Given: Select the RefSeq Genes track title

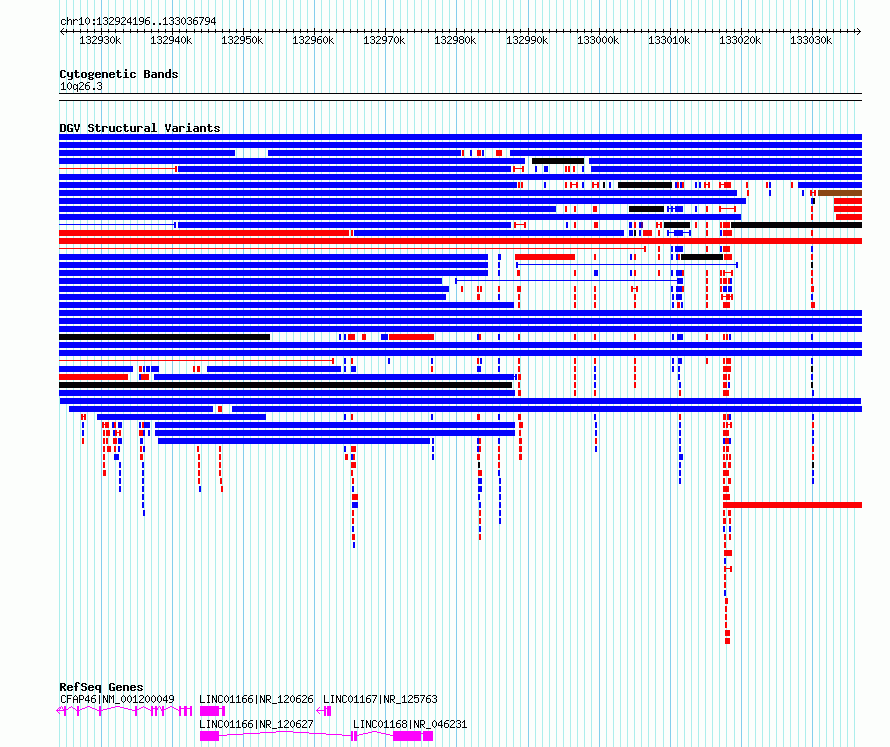Looking at the screenshot, I should click(x=101, y=687).
